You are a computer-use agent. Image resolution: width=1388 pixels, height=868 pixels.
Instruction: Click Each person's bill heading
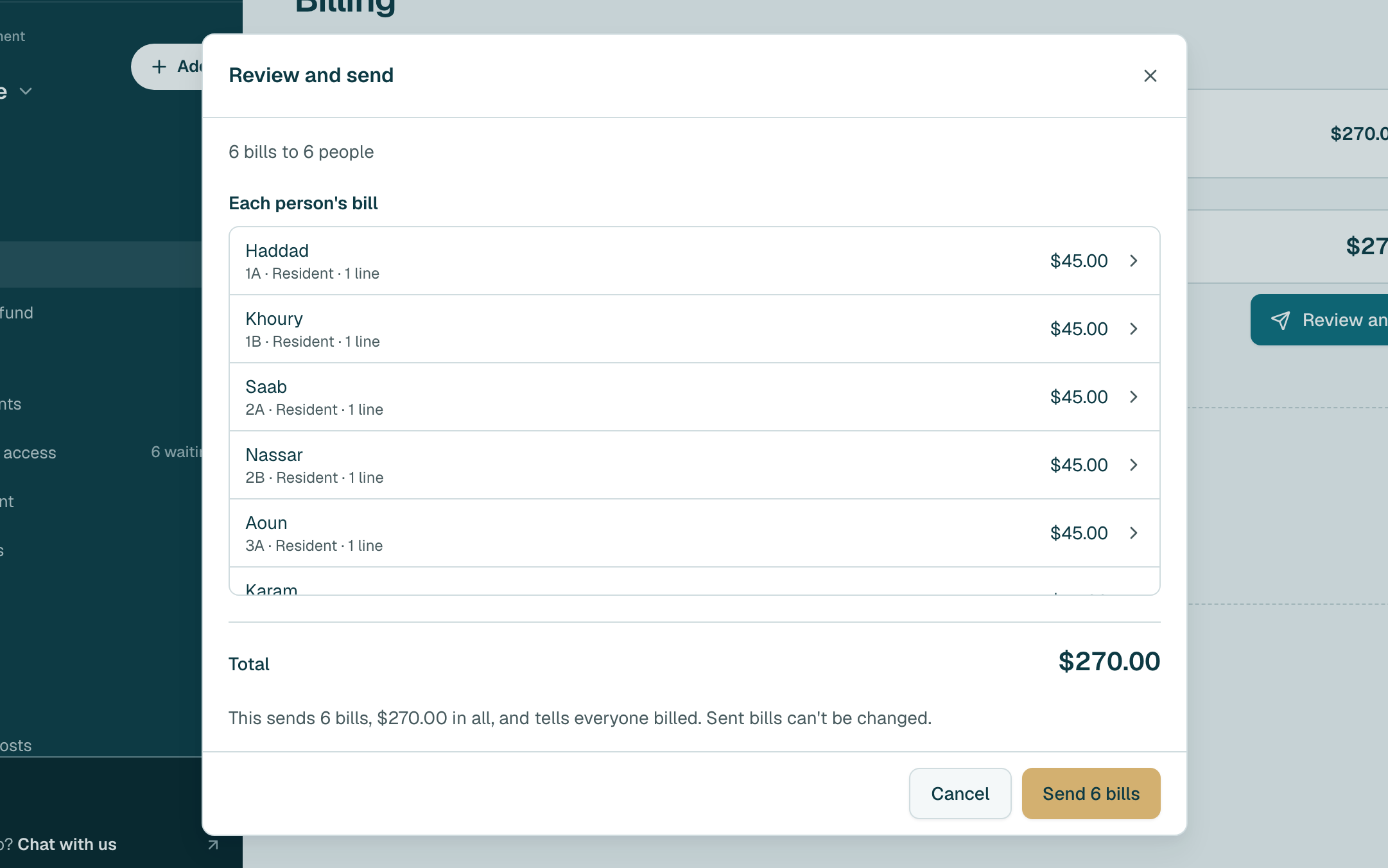click(303, 203)
